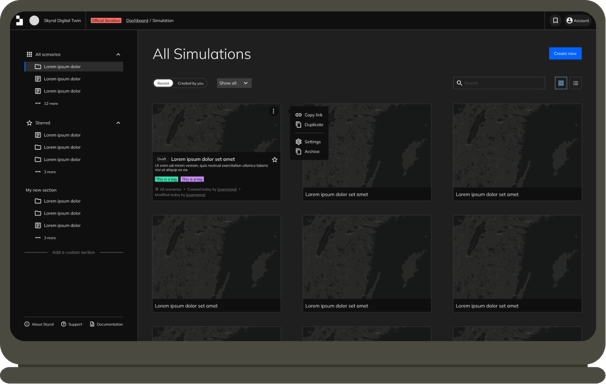Switch to the Created by you filter
The image size is (606, 384).
pyautogui.click(x=191, y=83)
